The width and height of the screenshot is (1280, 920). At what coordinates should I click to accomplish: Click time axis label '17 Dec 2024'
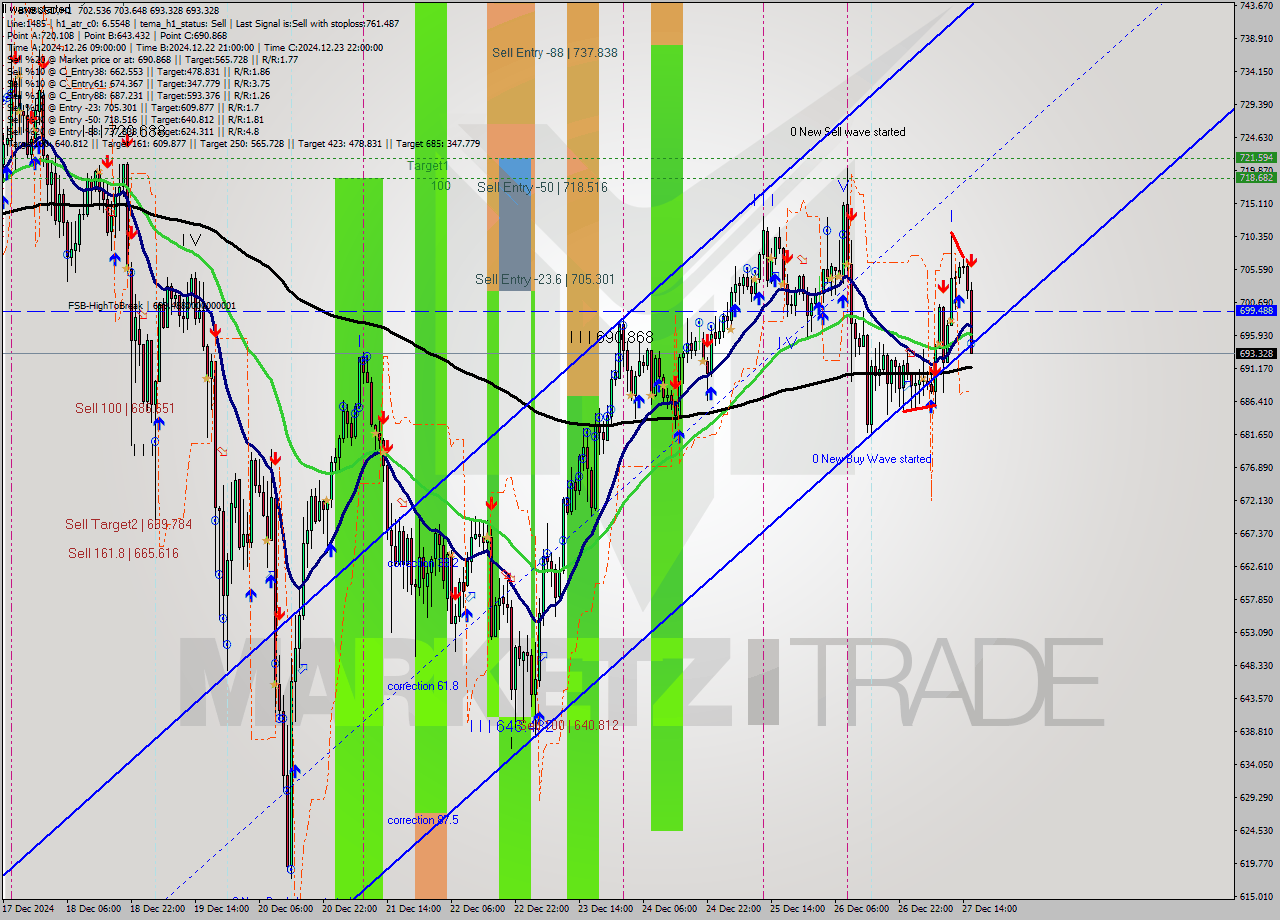(x=27, y=909)
